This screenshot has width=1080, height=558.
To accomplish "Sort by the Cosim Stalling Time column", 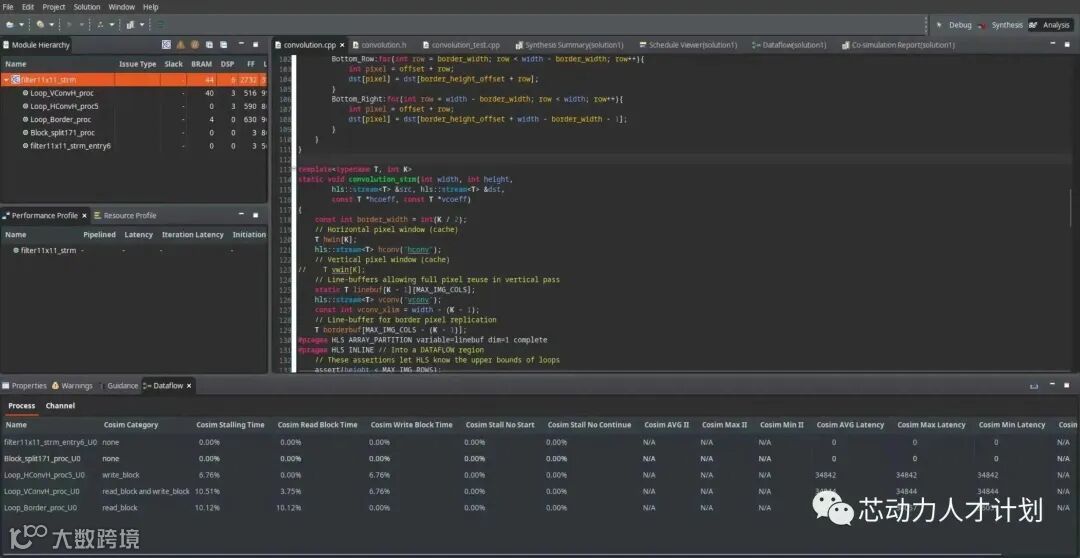I will (x=230, y=425).
